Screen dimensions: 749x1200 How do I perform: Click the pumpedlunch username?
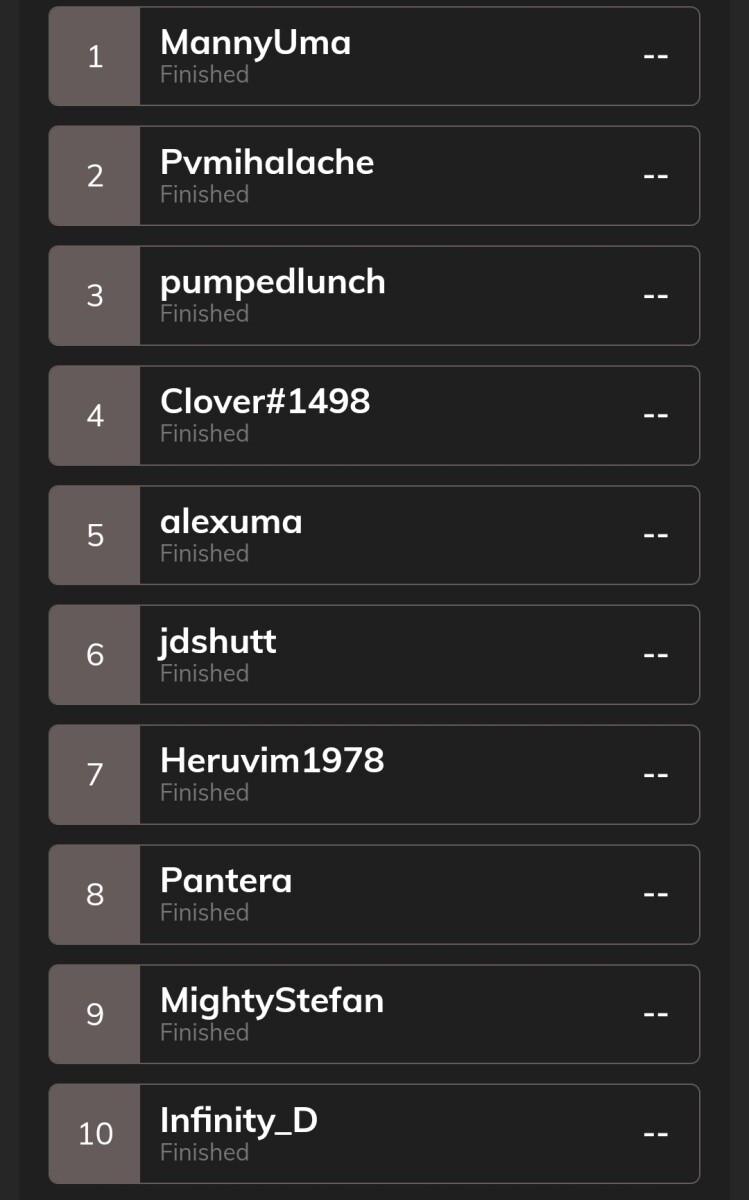(273, 283)
